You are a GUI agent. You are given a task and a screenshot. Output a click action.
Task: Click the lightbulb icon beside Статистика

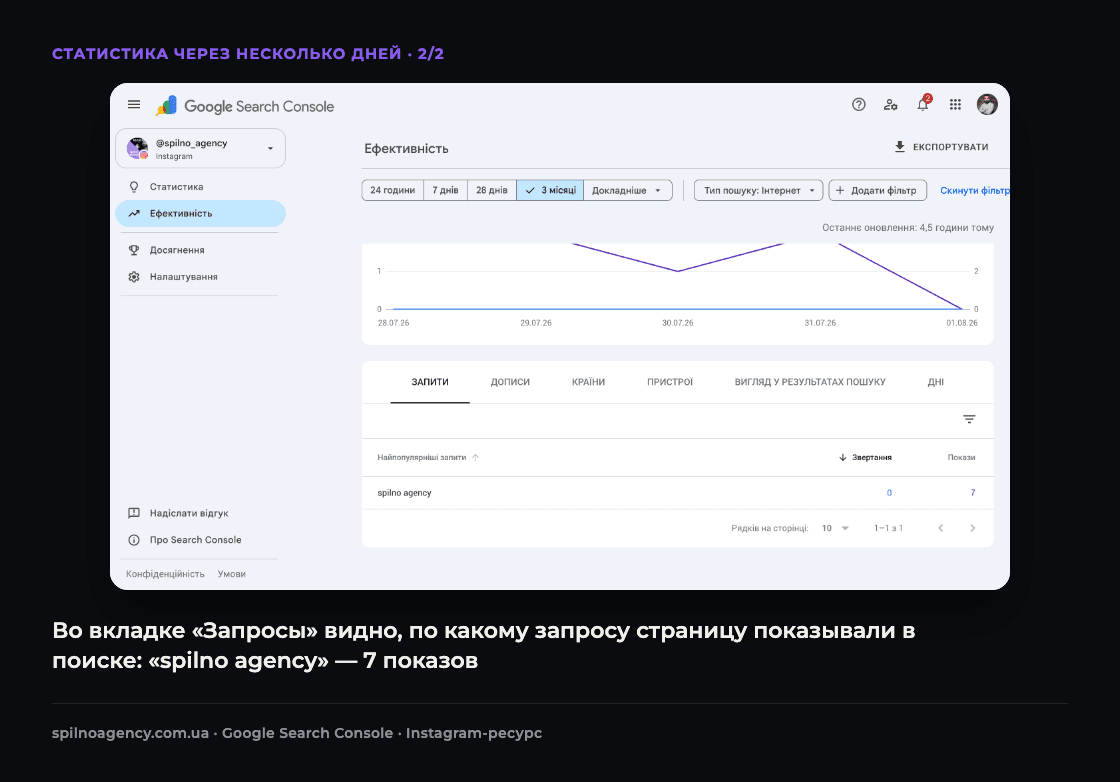pyautogui.click(x=134, y=187)
